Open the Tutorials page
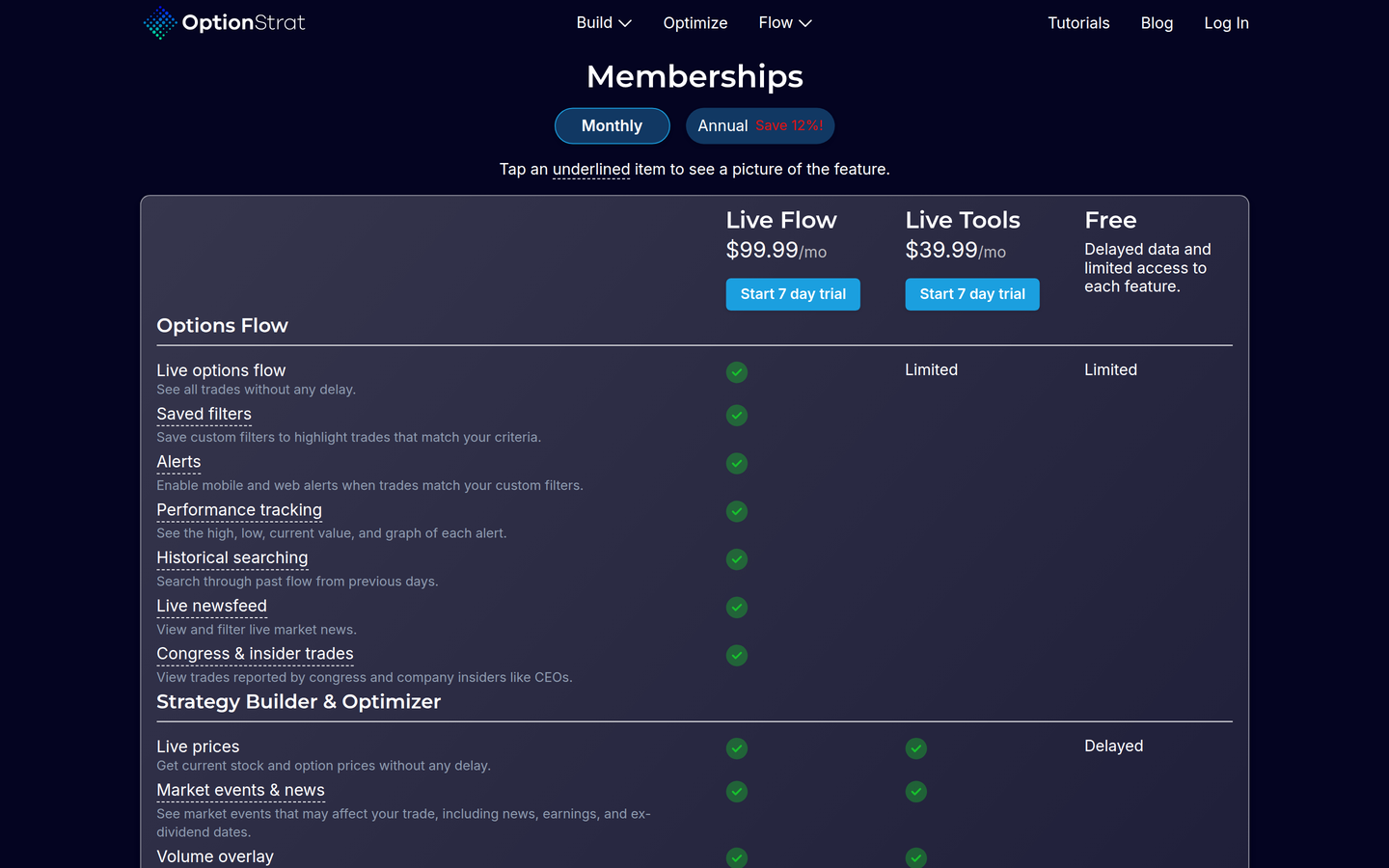 (1078, 23)
